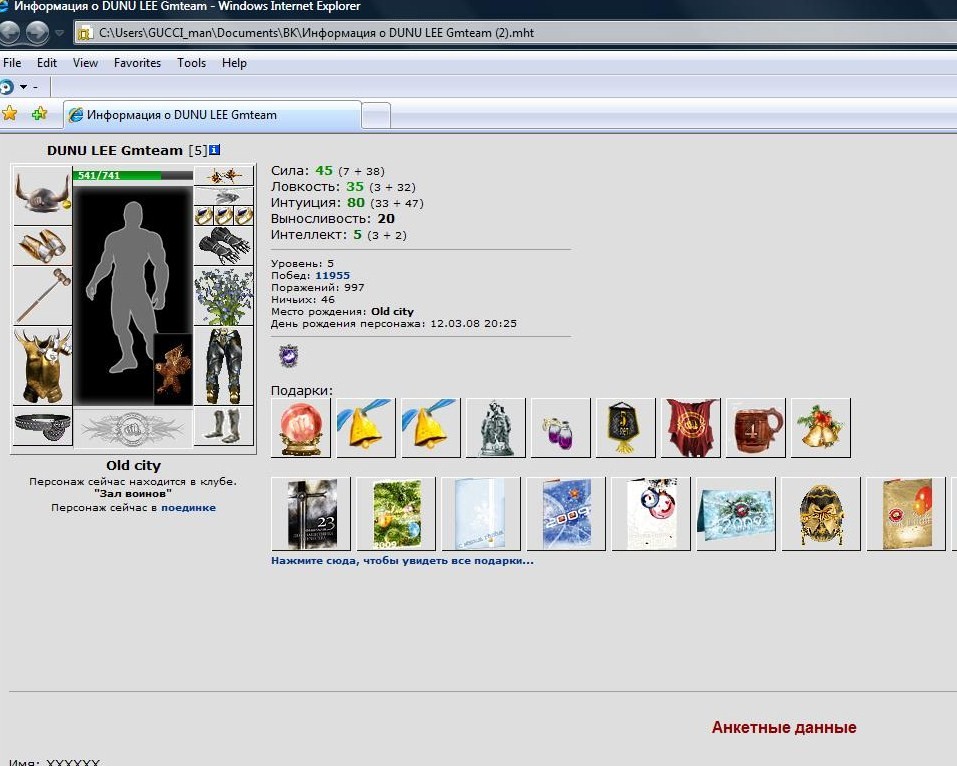The width and height of the screenshot is (957, 766).
Task: Click the "Зал воинов" location text
Action: tap(132, 493)
